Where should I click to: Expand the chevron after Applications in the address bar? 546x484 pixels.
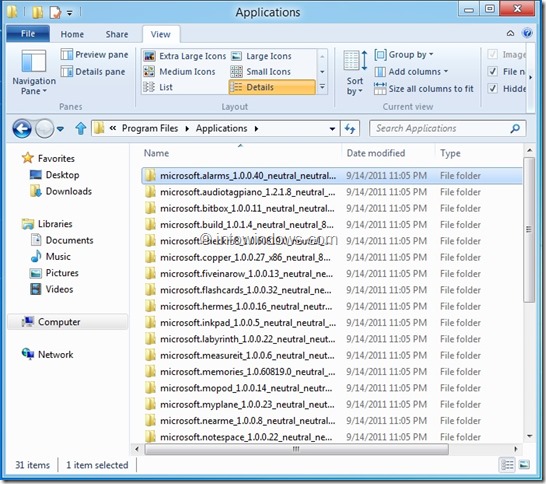click(257, 128)
